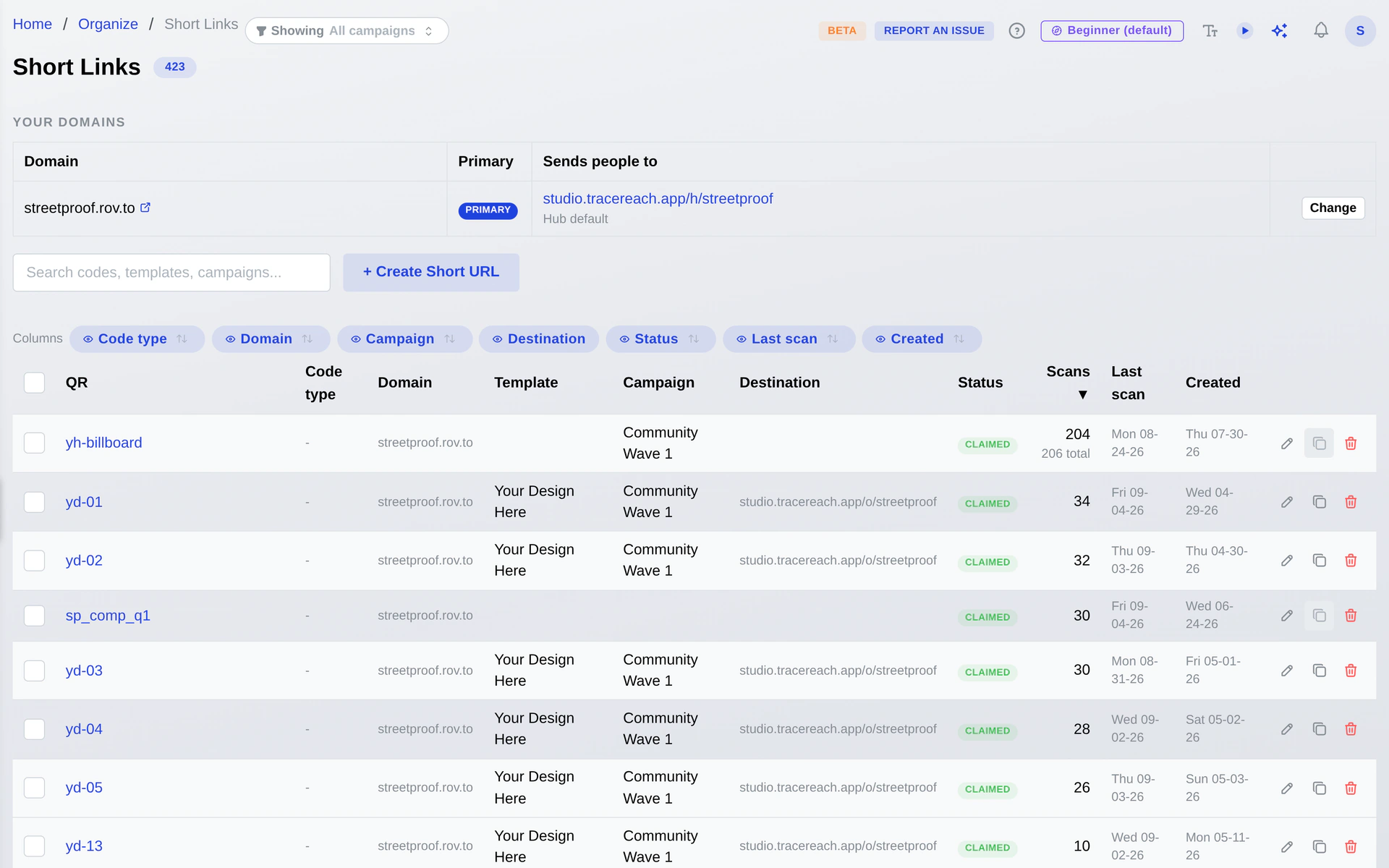Select the sp_comp_q1 row checkbox
The width and height of the screenshot is (1389, 868).
(x=34, y=616)
